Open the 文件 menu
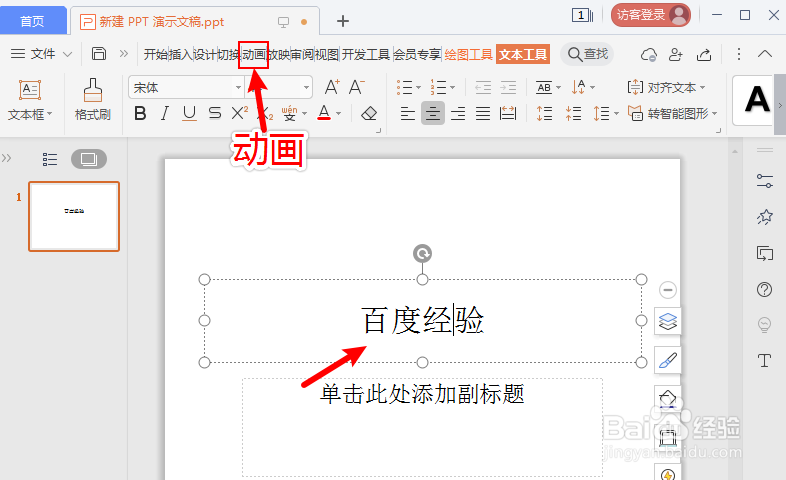The height and width of the screenshot is (480, 786). (x=41, y=54)
